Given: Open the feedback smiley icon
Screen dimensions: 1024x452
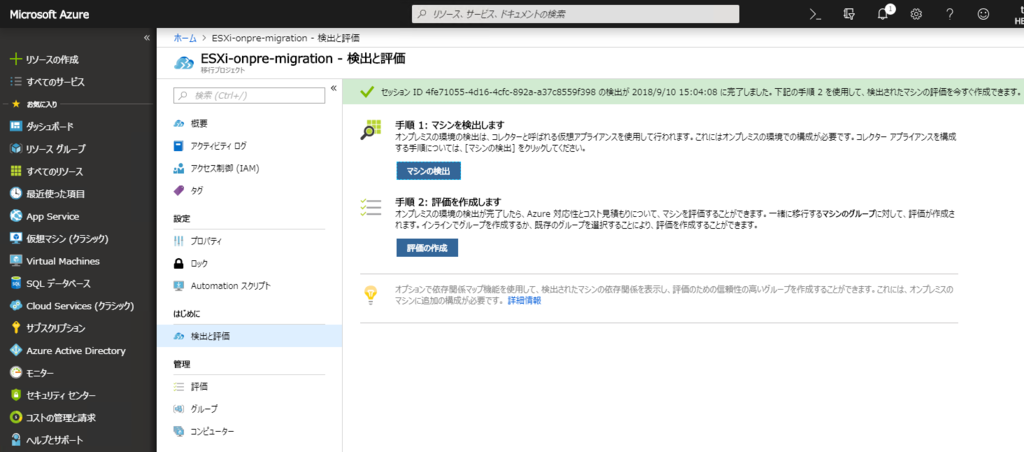Looking at the screenshot, I should (x=983, y=14).
